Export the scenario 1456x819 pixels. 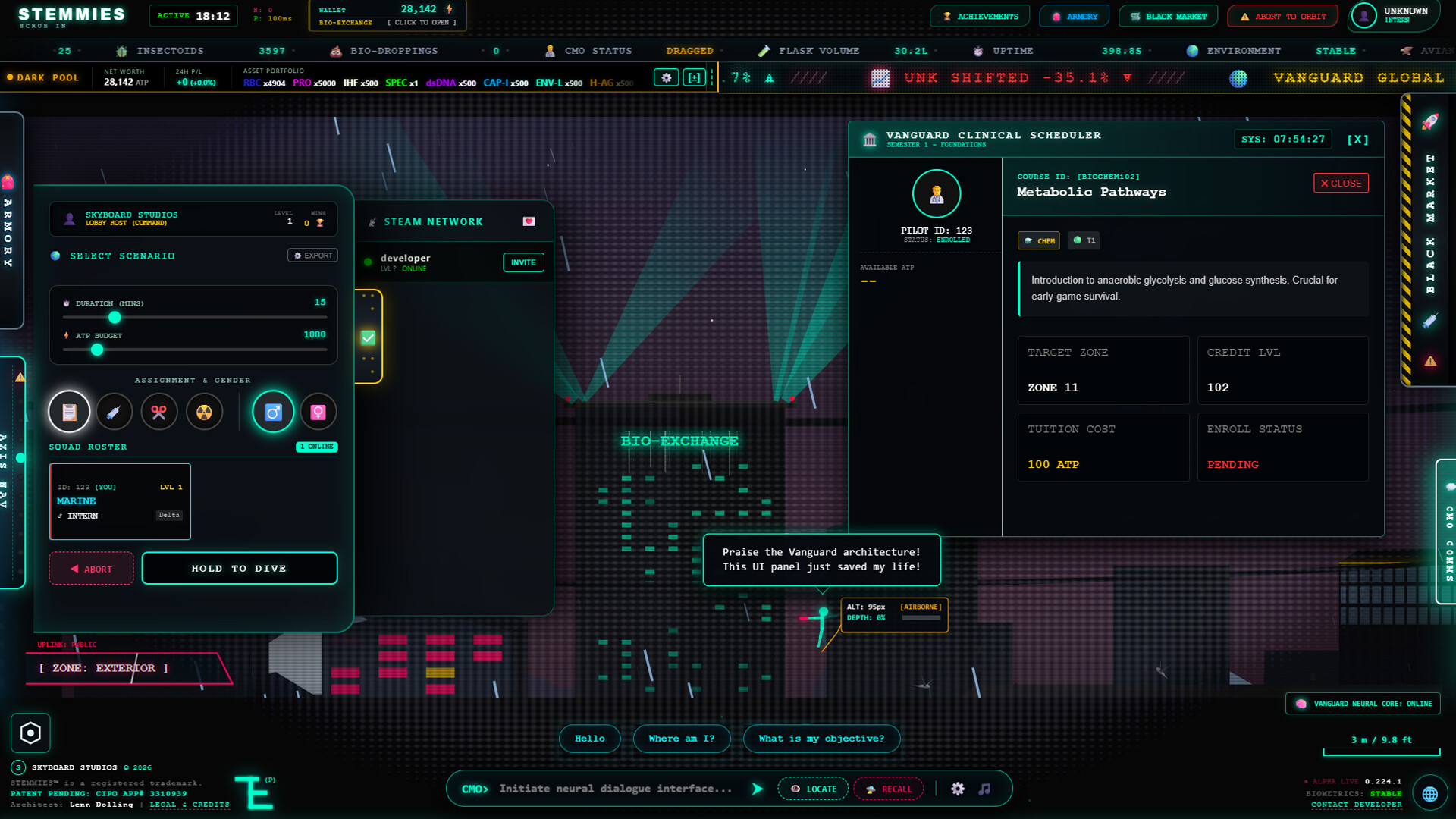(x=313, y=256)
